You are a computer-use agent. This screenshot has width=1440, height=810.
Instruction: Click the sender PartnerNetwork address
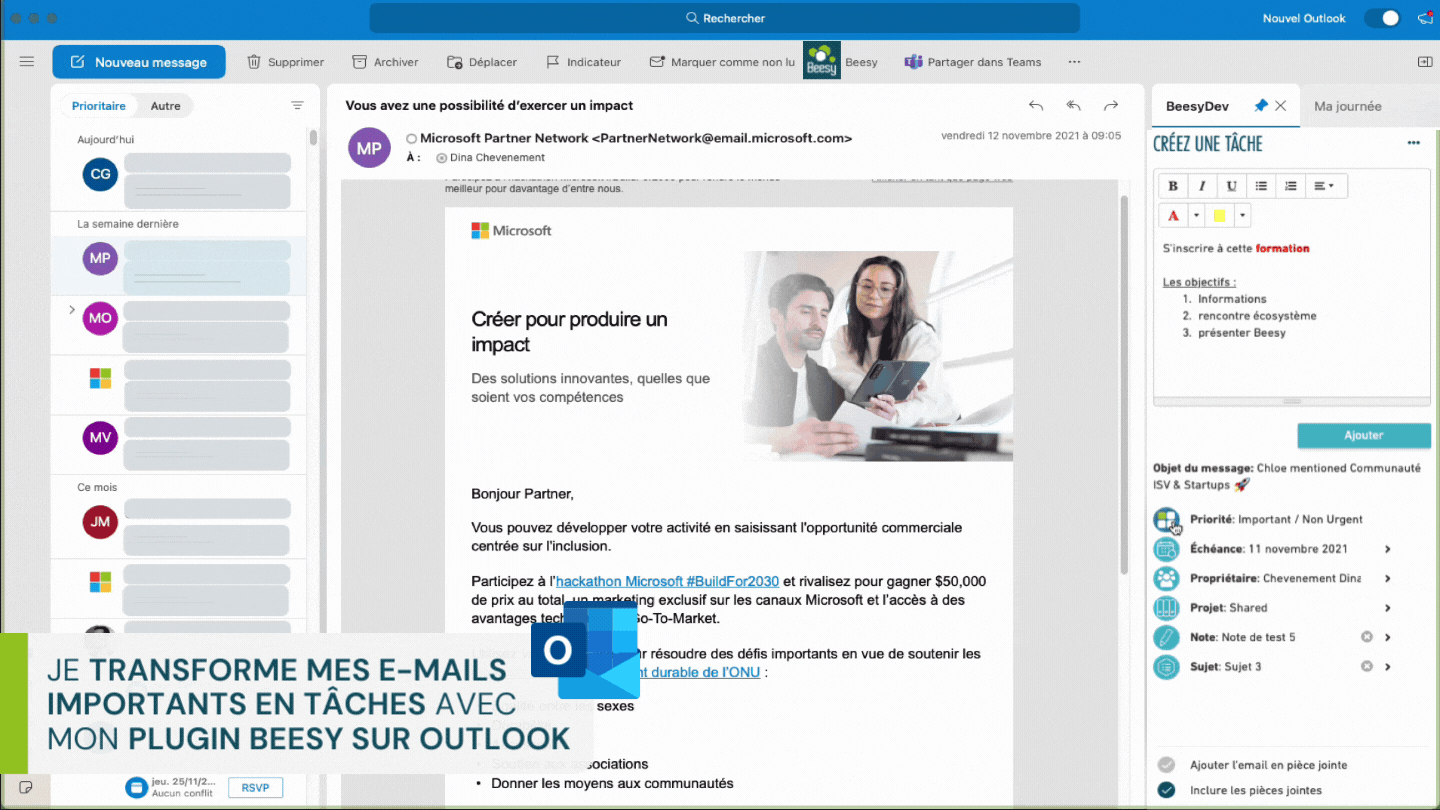point(722,138)
